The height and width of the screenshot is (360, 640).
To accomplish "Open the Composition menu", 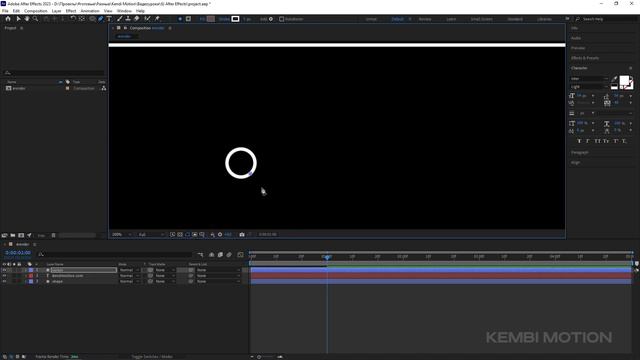I will (x=36, y=11).
